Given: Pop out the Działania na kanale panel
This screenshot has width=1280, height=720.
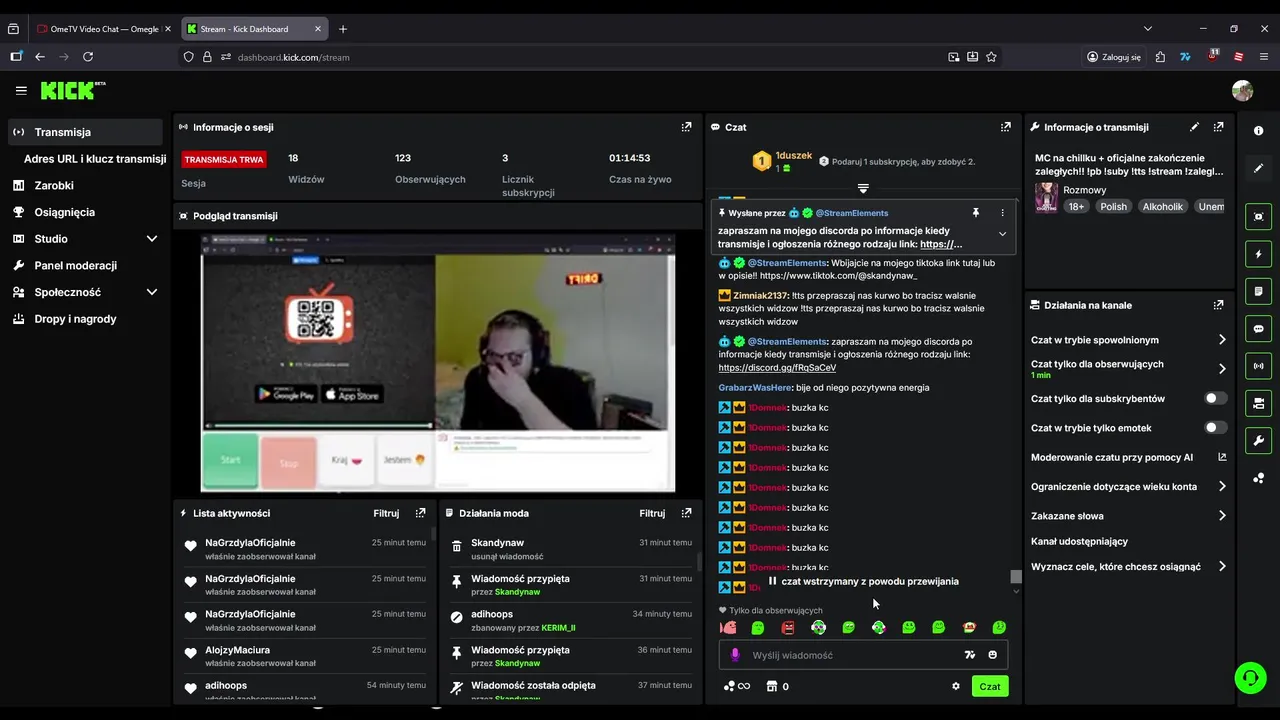Looking at the screenshot, I should point(1218,305).
